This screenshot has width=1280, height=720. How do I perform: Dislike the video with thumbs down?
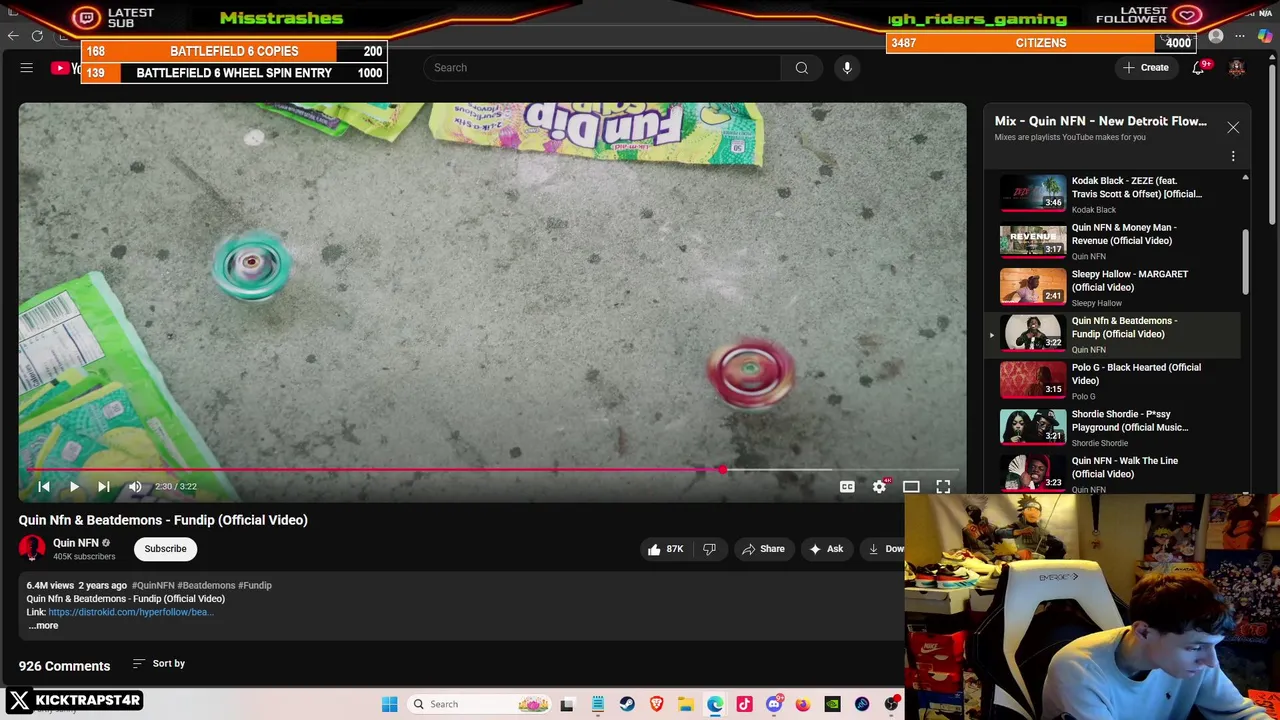[x=709, y=549]
